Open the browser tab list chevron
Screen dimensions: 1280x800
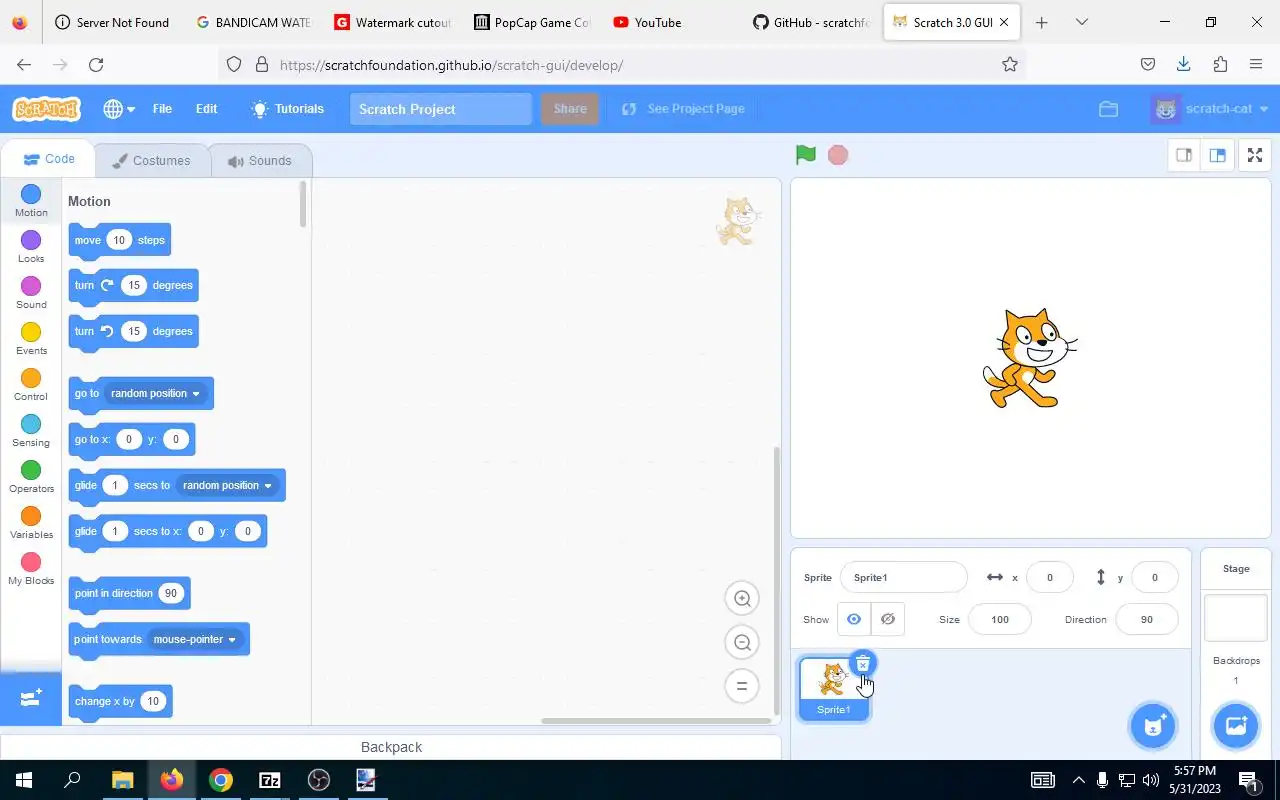[x=1081, y=22]
